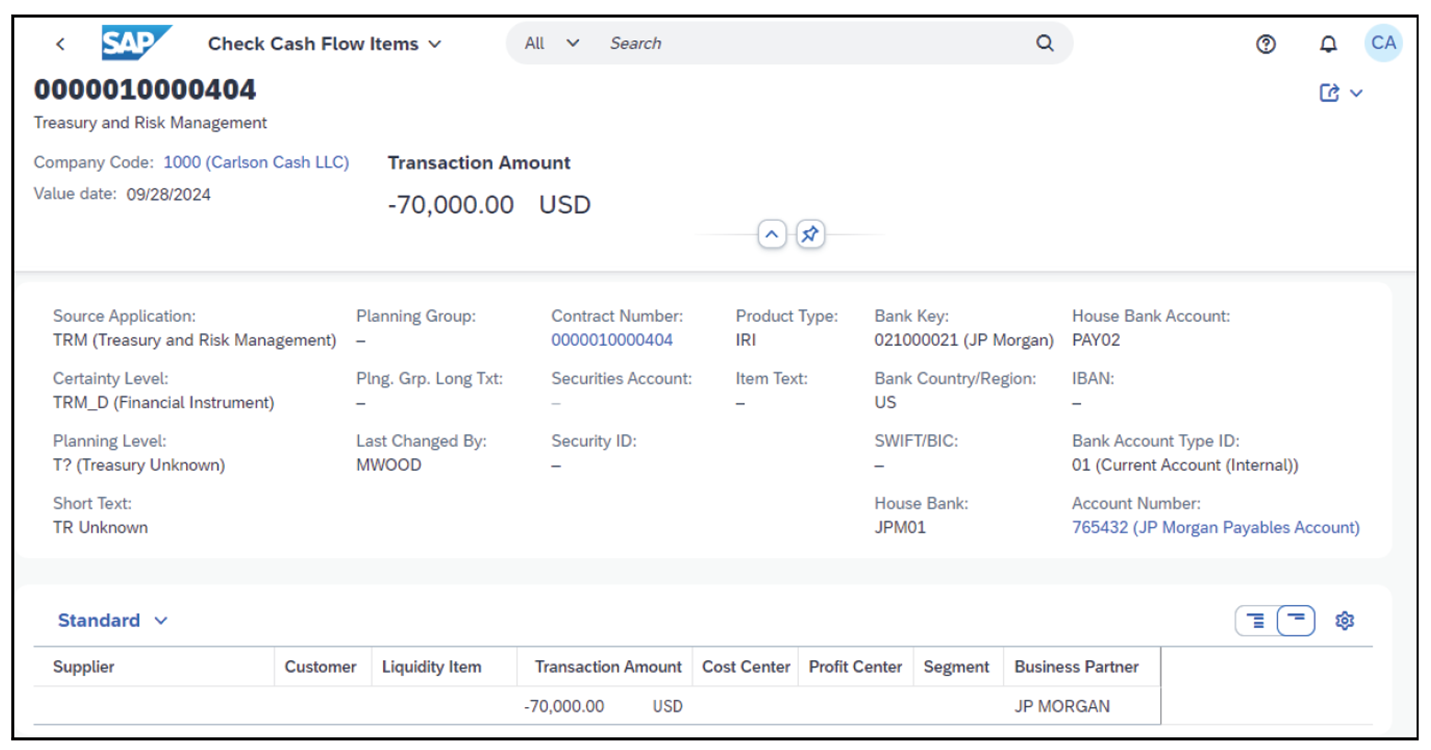
Task: Pin the header section
Action: click(810, 234)
